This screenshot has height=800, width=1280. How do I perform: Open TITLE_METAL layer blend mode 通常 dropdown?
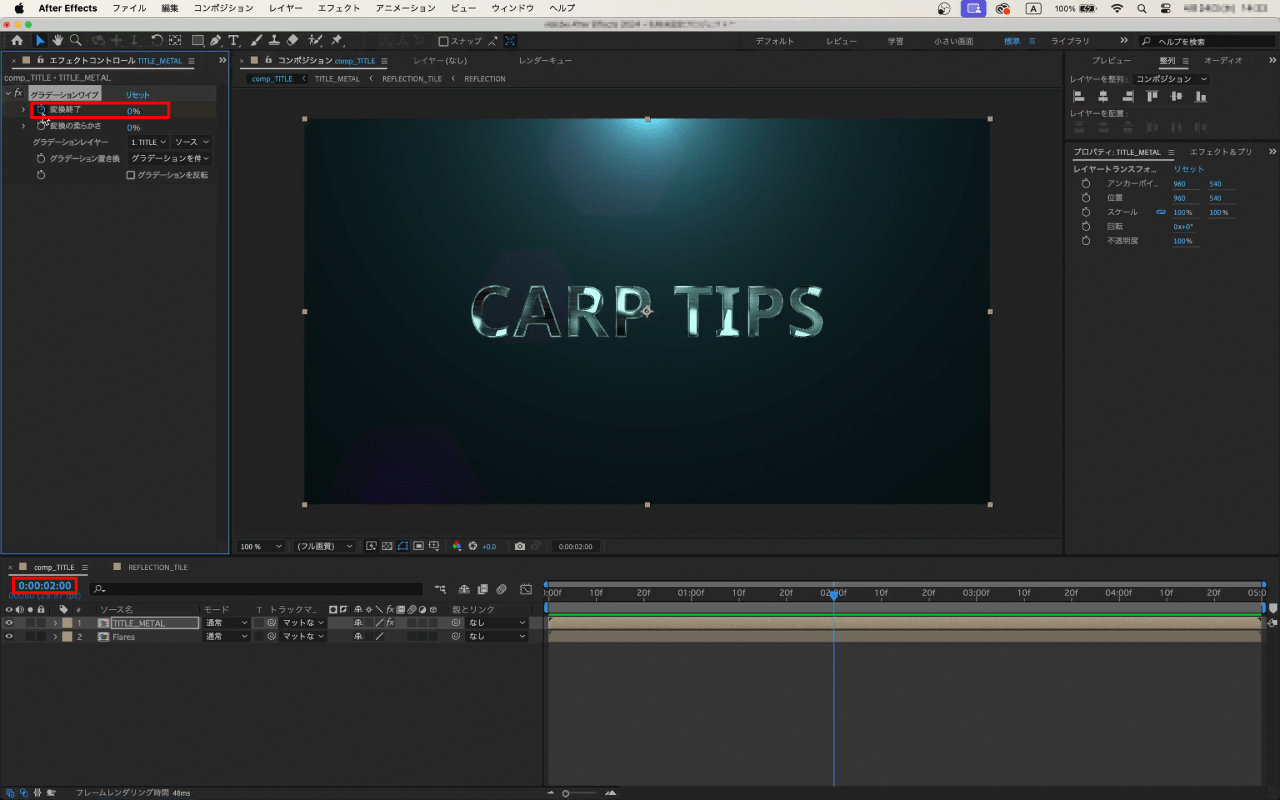pyautogui.click(x=226, y=623)
